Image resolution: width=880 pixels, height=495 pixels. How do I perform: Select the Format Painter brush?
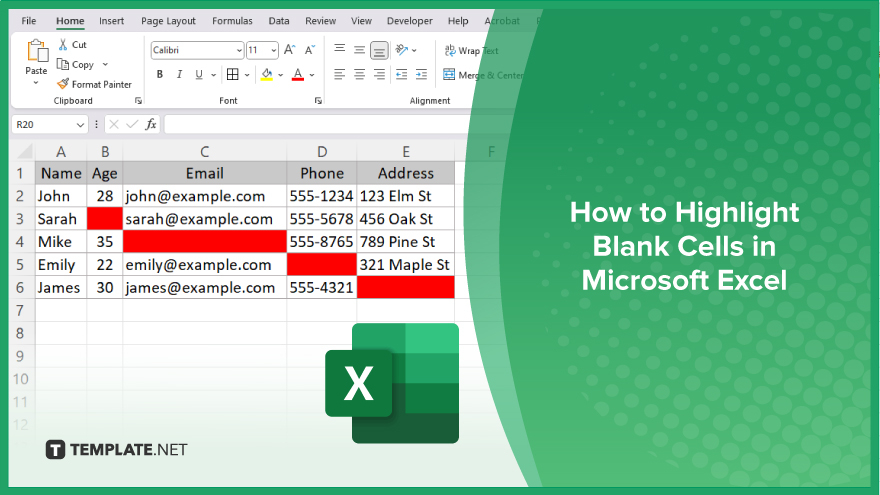(x=63, y=84)
